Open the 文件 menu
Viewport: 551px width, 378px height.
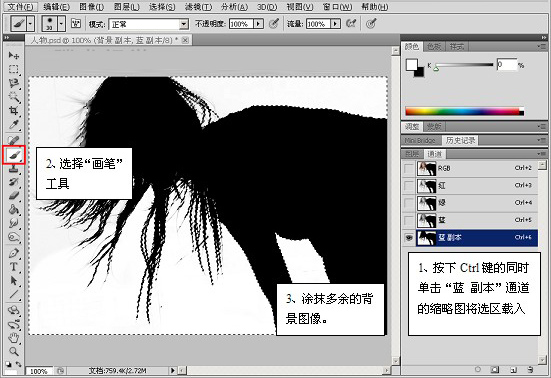(x=20, y=7)
